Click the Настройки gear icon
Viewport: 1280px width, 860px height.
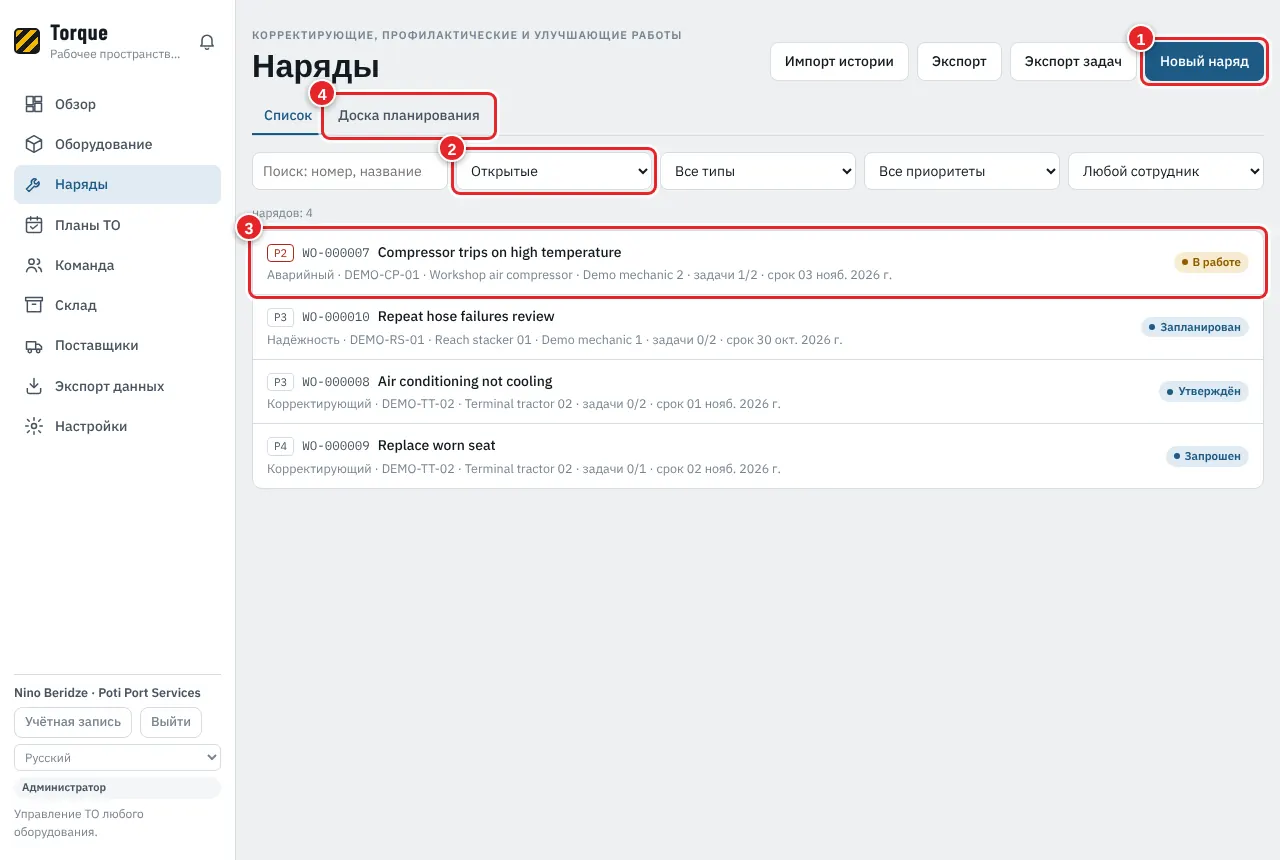(x=34, y=426)
